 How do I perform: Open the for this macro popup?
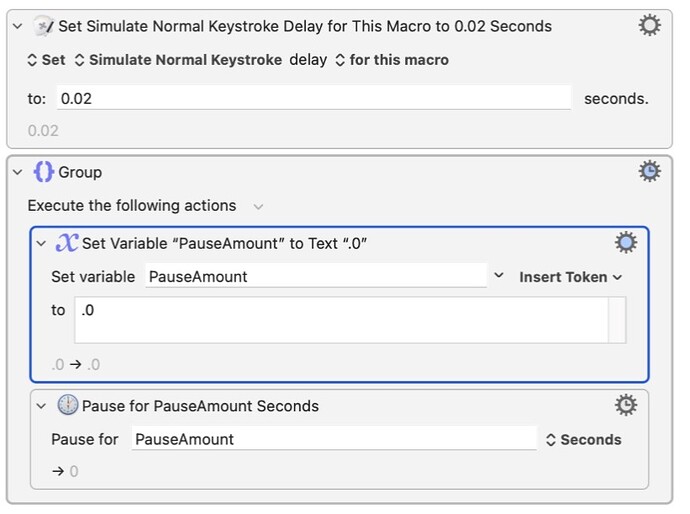[392, 60]
